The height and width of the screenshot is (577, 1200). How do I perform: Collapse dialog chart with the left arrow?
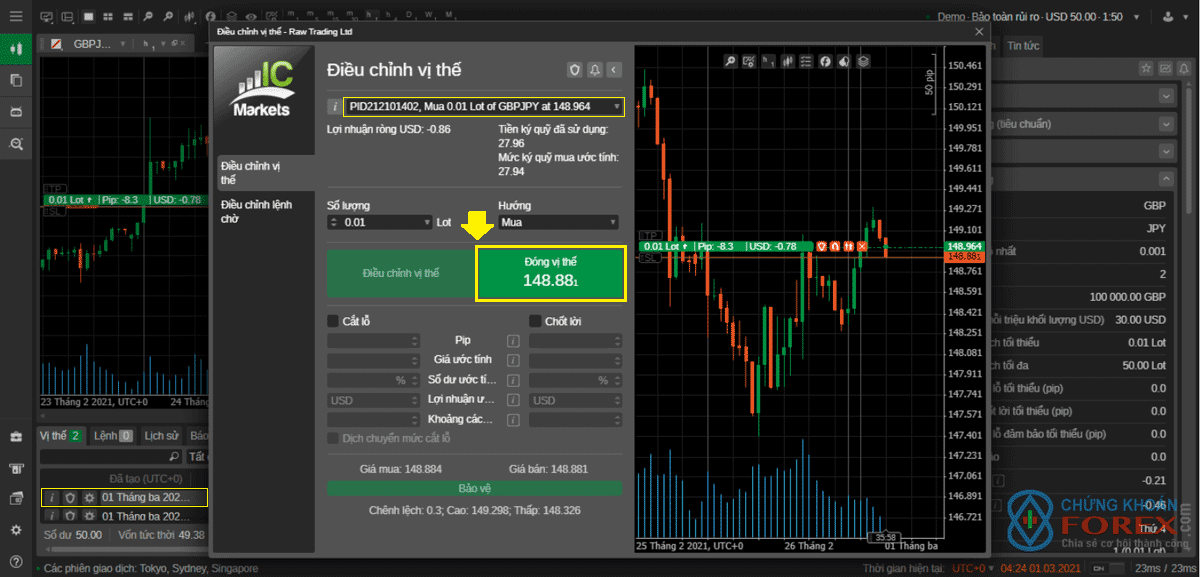coord(614,70)
